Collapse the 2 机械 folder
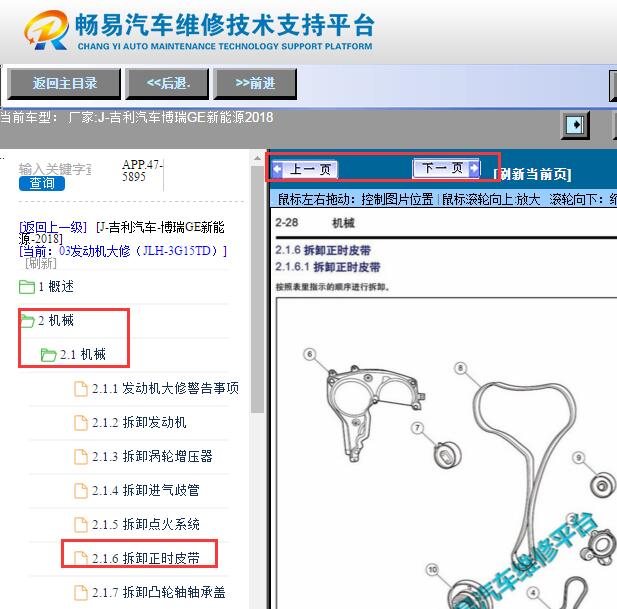Viewport: 617px width, 609px height. click(56, 321)
